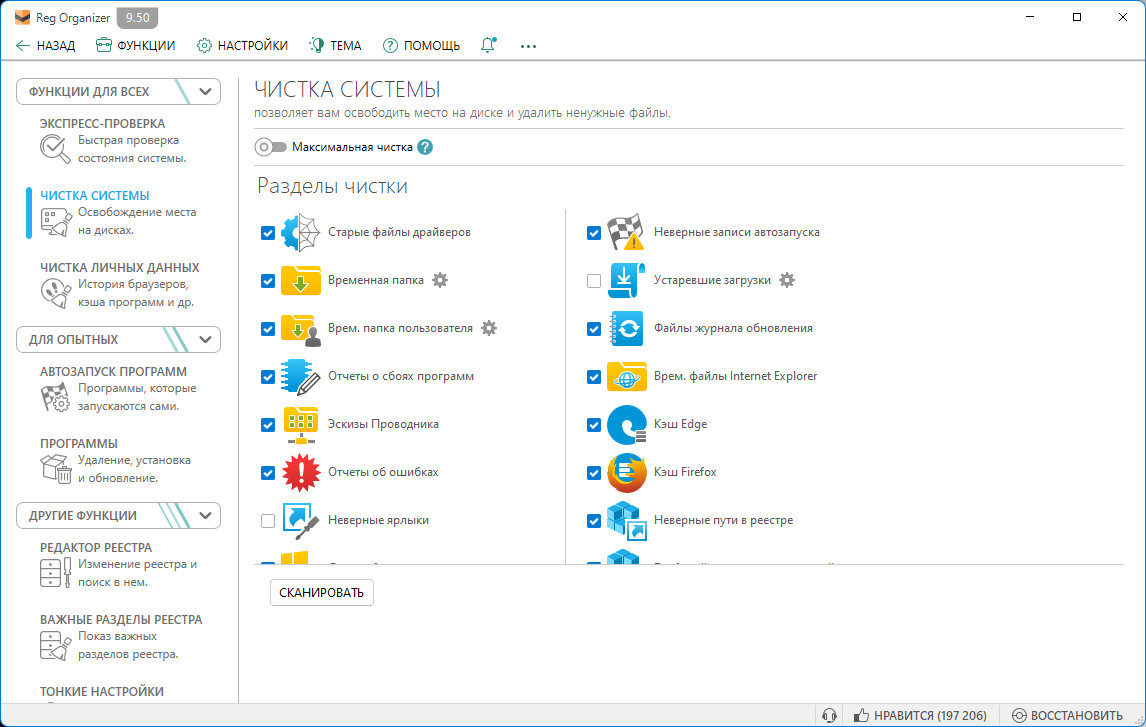The image size is (1146, 727).
Task: Click the 9.50 version badge
Action: pyautogui.click(x=137, y=18)
